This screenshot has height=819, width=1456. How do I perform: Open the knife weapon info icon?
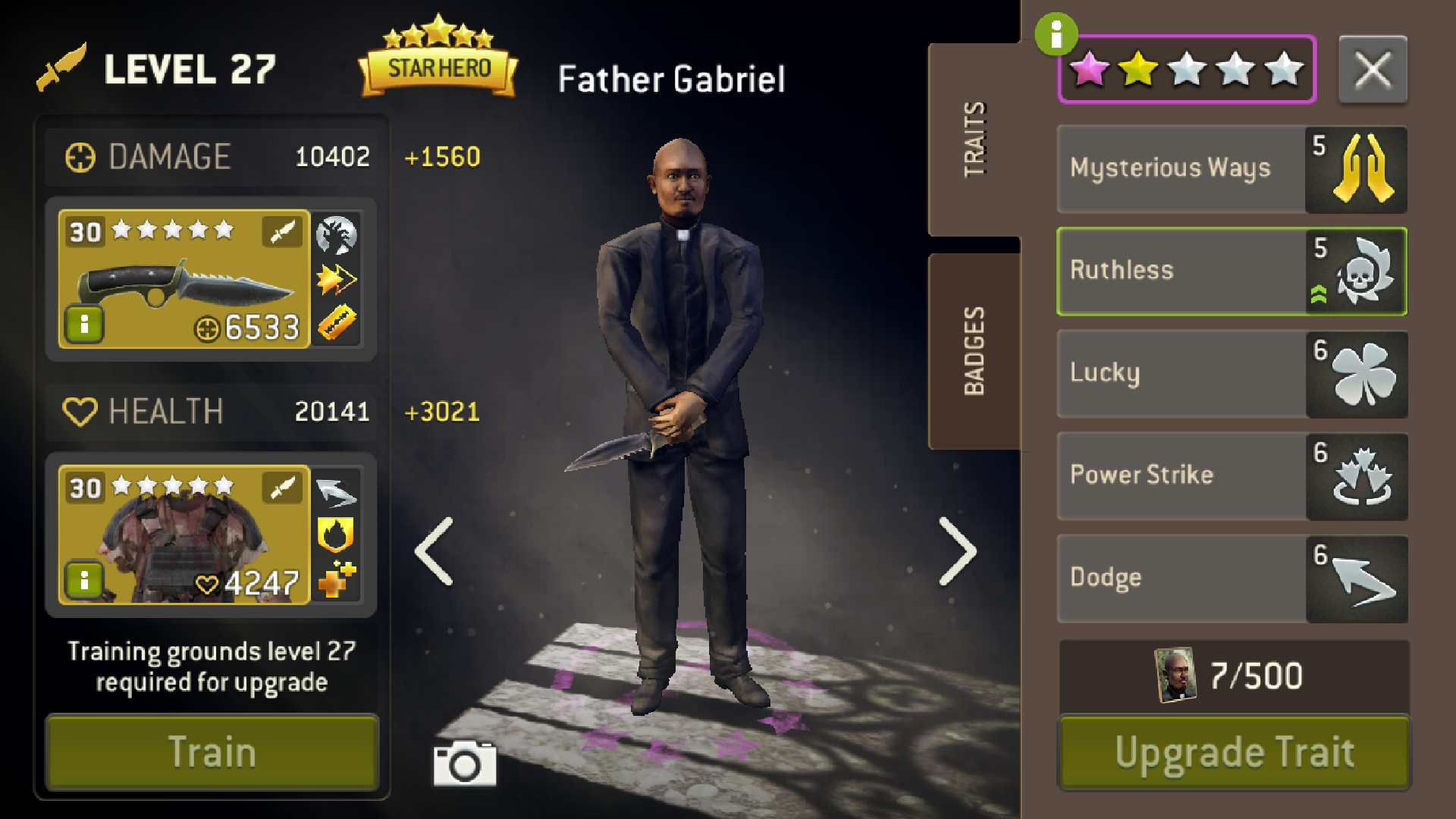point(84,325)
